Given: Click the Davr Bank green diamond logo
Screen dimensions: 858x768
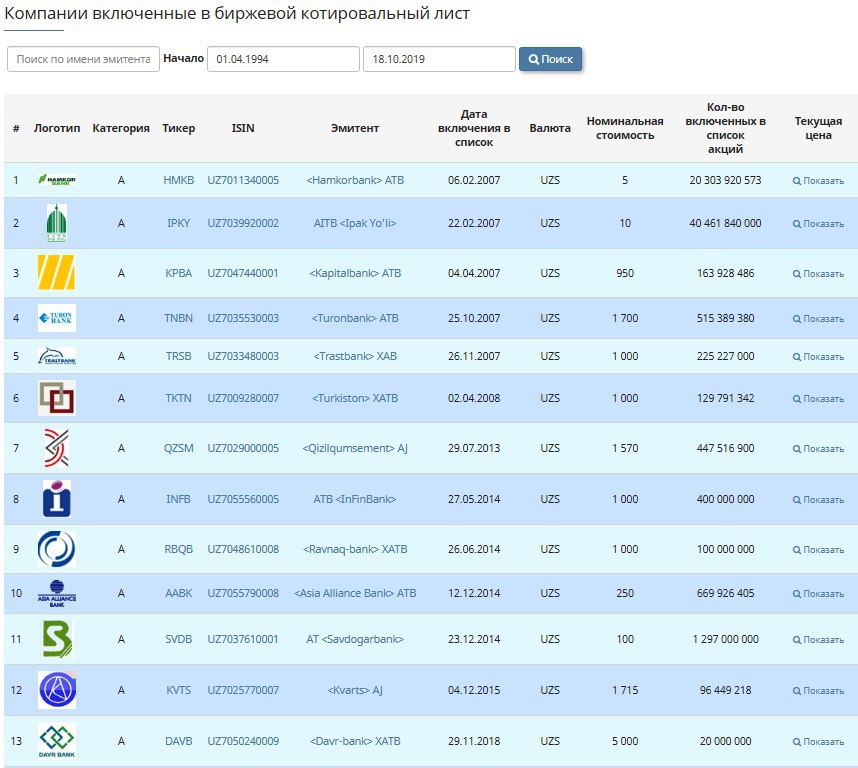Looking at the screenshot, I should [57, 741].
